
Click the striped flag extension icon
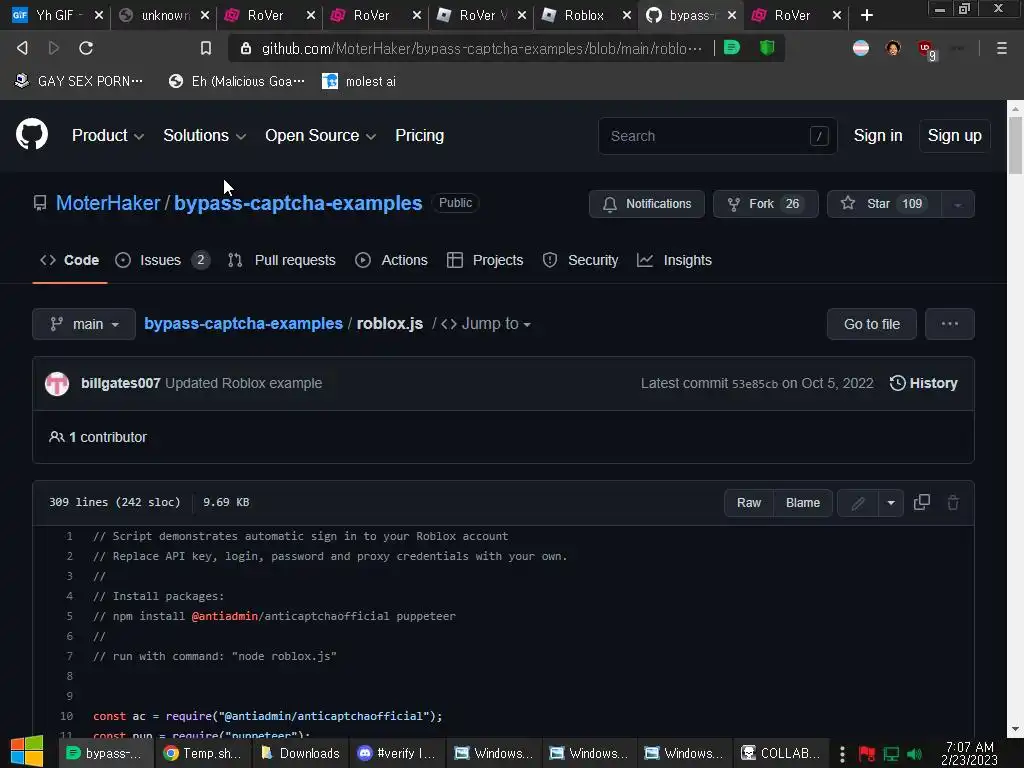(x=861, y=48)
